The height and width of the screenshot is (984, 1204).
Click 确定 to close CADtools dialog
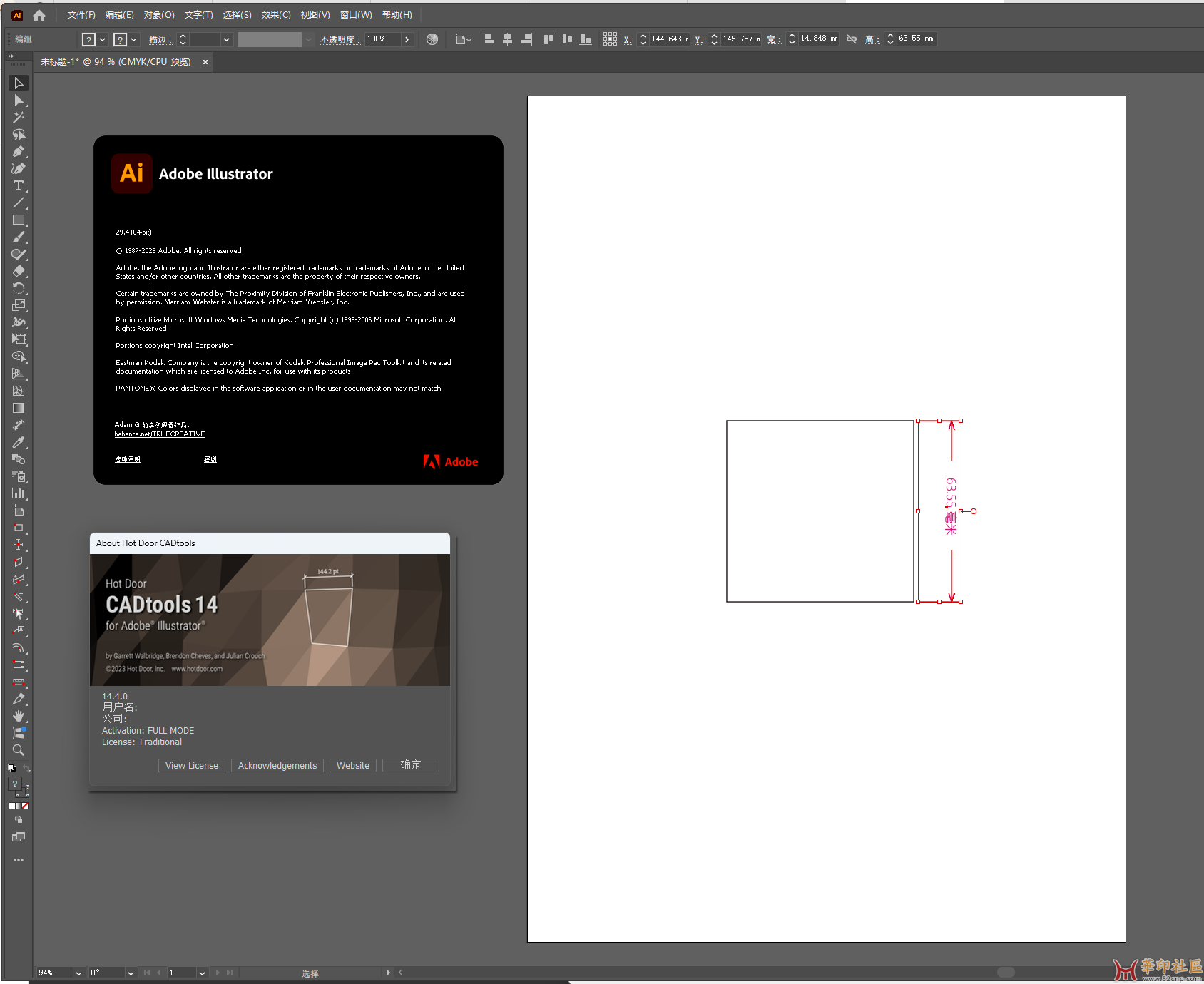(x=411, y=766)
